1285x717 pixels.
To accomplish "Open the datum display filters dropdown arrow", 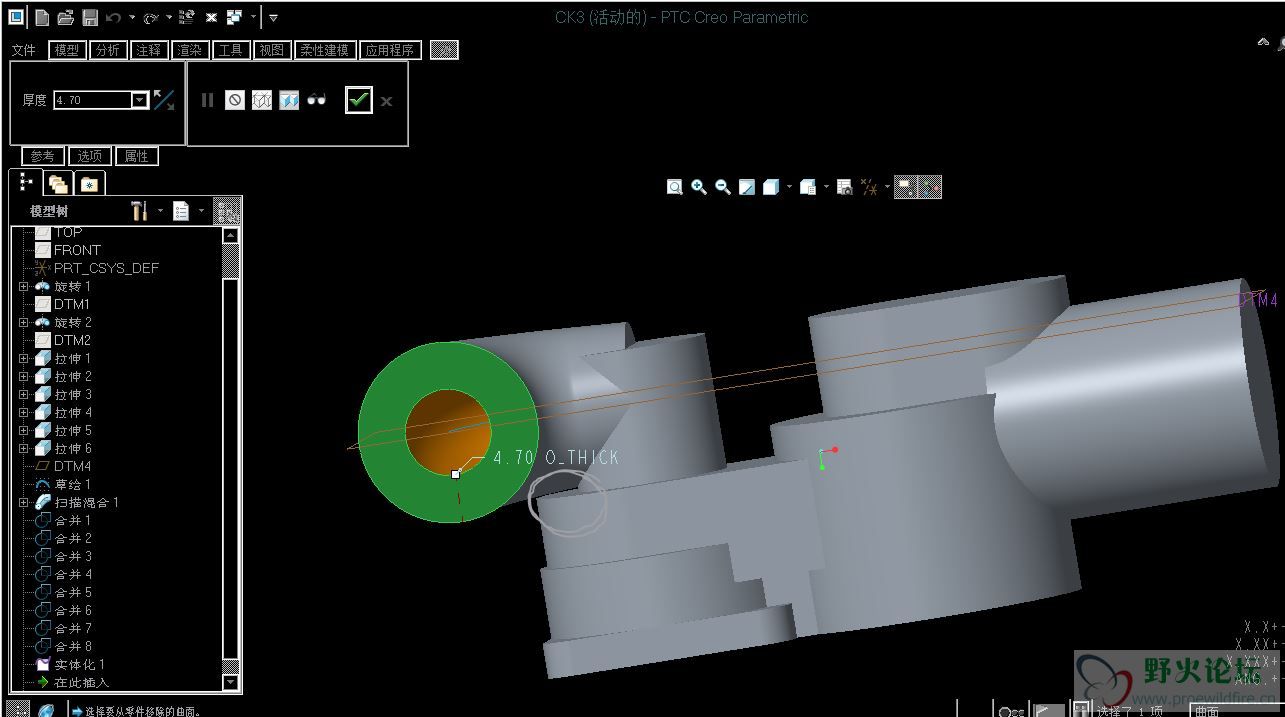I will pos(887,187).
